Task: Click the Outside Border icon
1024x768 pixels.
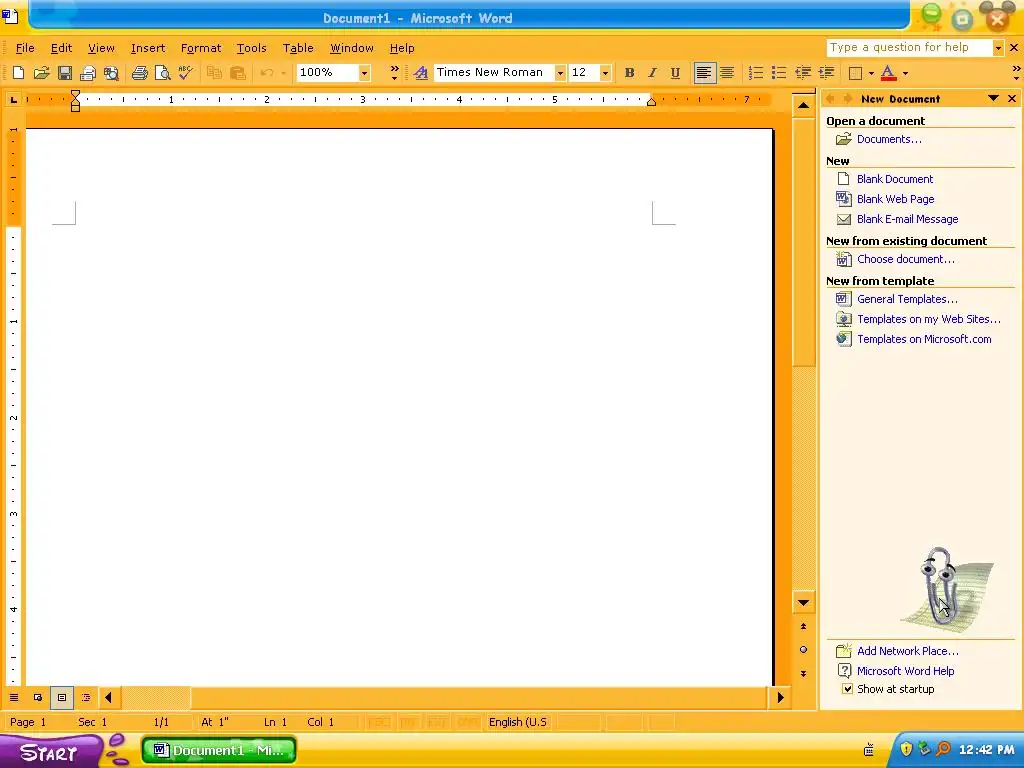Action: coord(856,73)
